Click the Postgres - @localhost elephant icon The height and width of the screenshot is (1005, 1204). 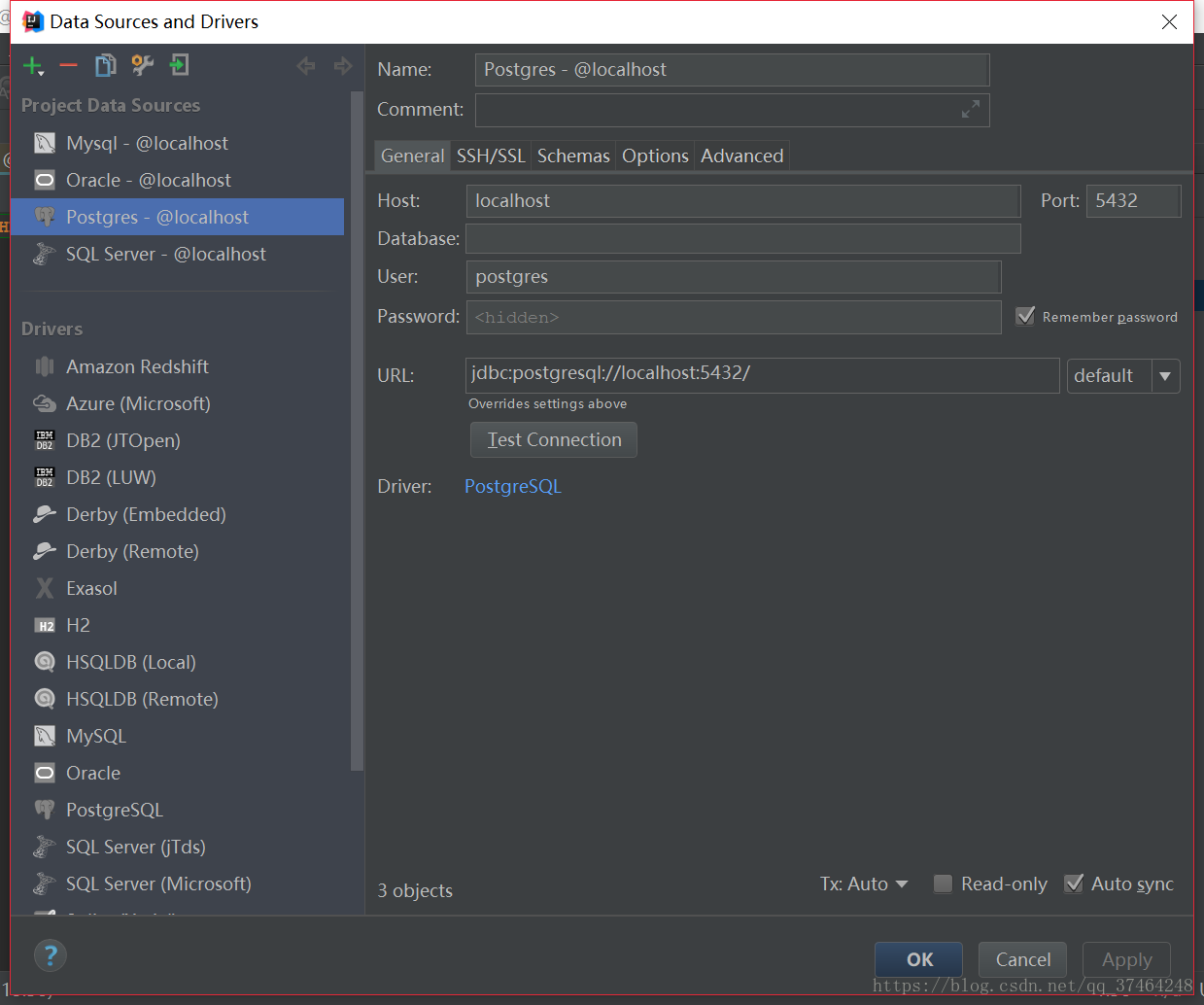45,217
